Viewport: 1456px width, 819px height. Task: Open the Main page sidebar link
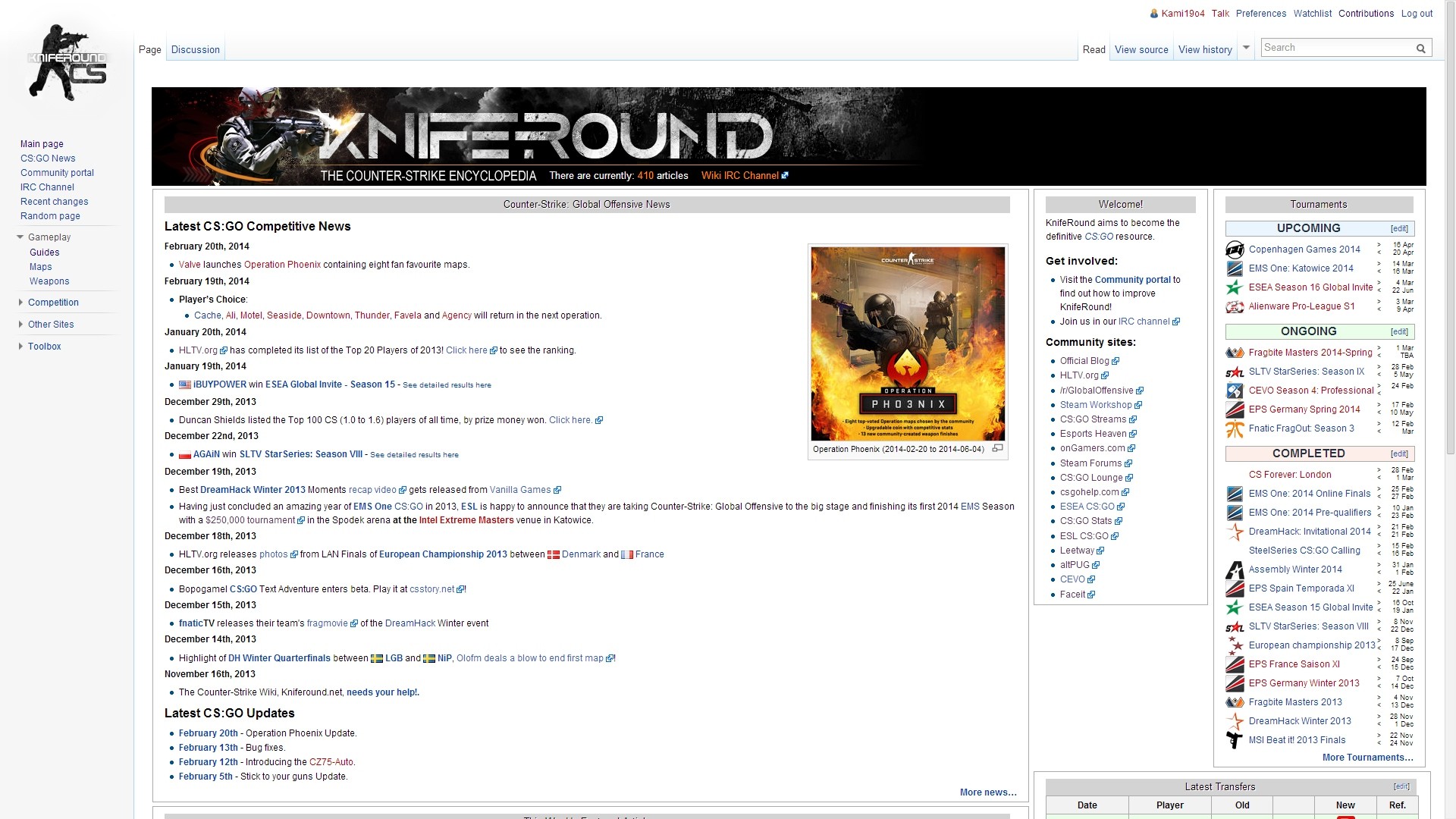[x=42, y=144]
